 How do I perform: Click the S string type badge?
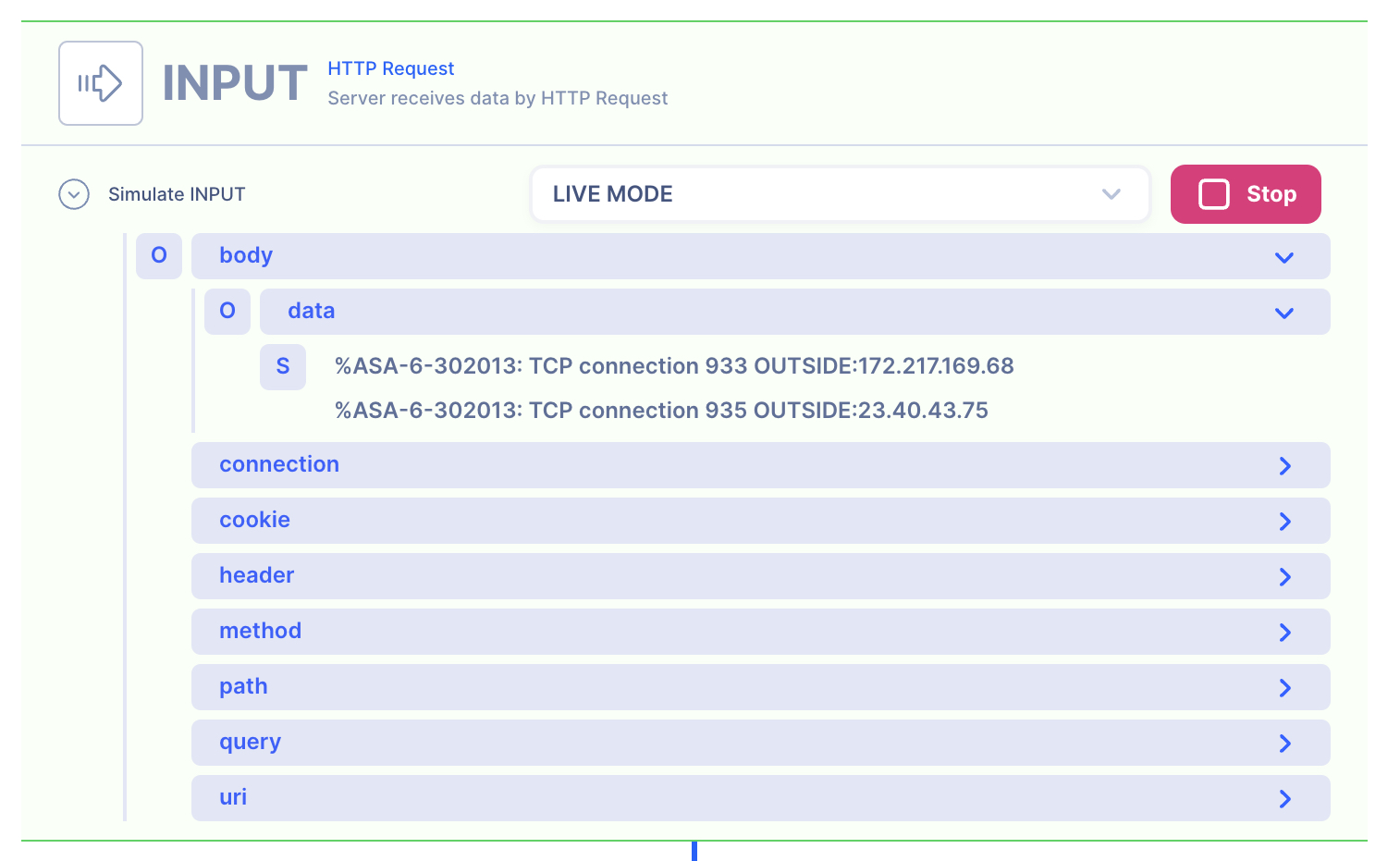click(283, 367)
